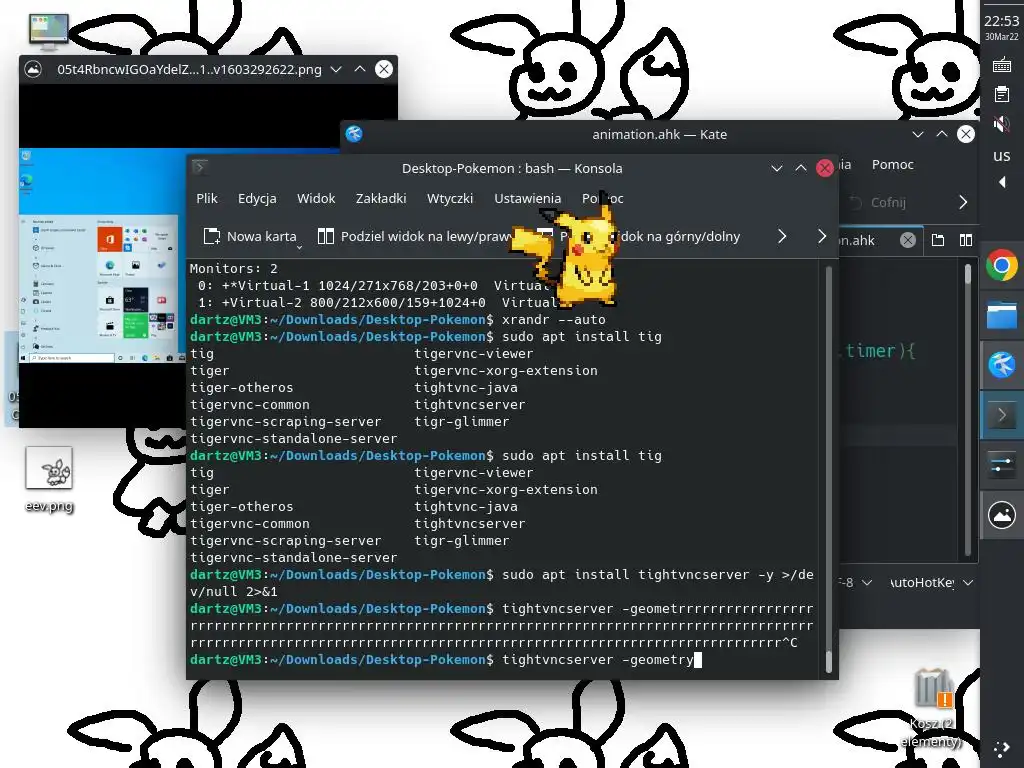1024x768 pixels.
Task: Open Google Chrome from the side panel
Action: coord(1001,265)
